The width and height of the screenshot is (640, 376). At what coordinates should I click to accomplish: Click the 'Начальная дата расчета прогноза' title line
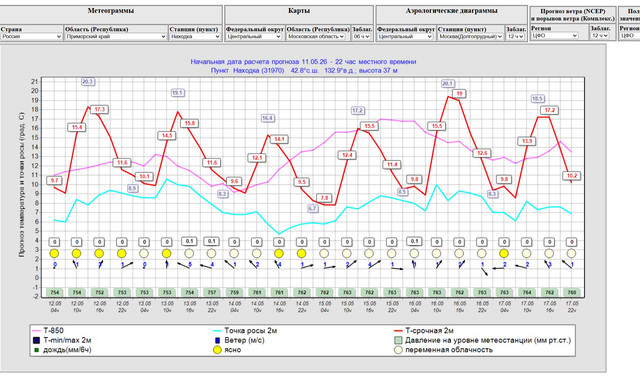[x=303, y=62]
